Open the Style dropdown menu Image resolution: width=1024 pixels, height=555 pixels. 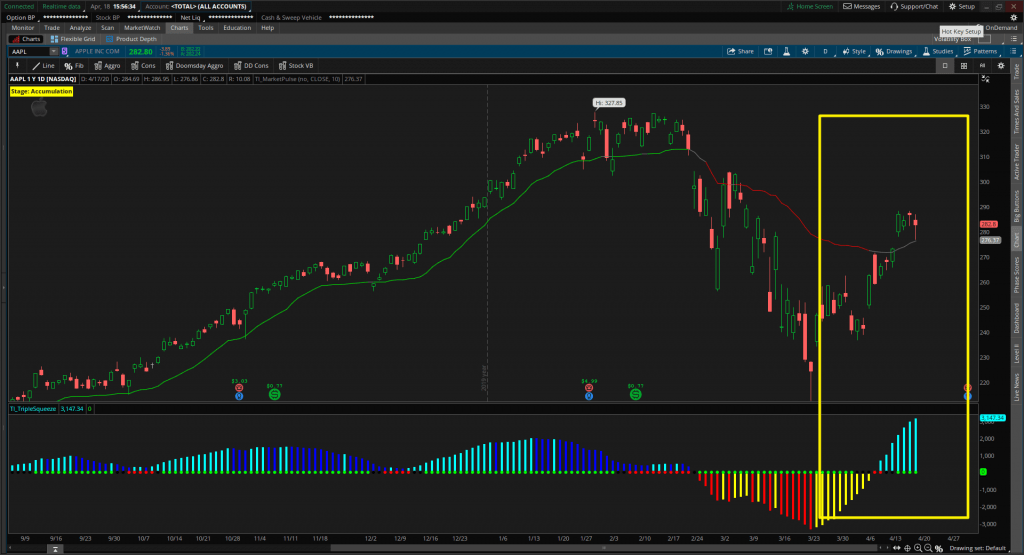pos(853,51)
